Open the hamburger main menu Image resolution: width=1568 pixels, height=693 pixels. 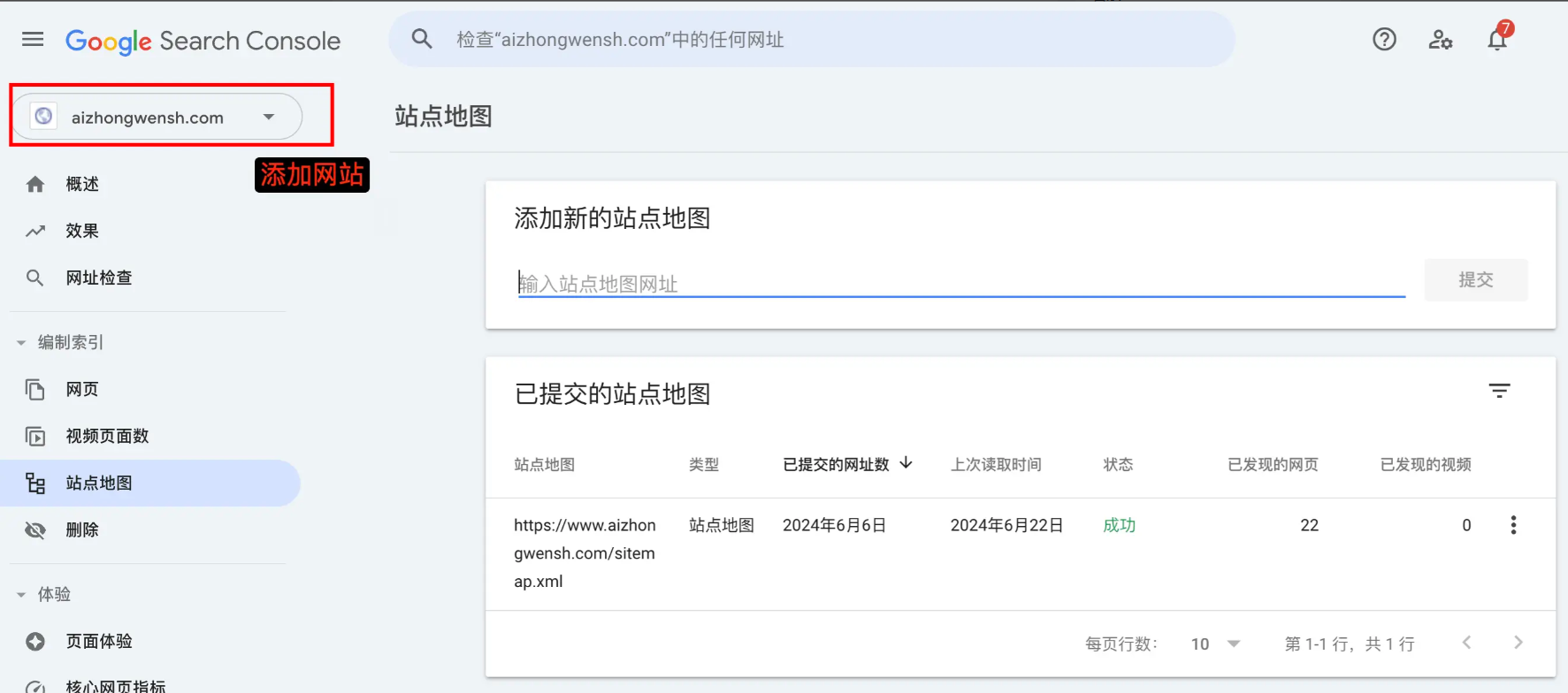coord(33,39)
